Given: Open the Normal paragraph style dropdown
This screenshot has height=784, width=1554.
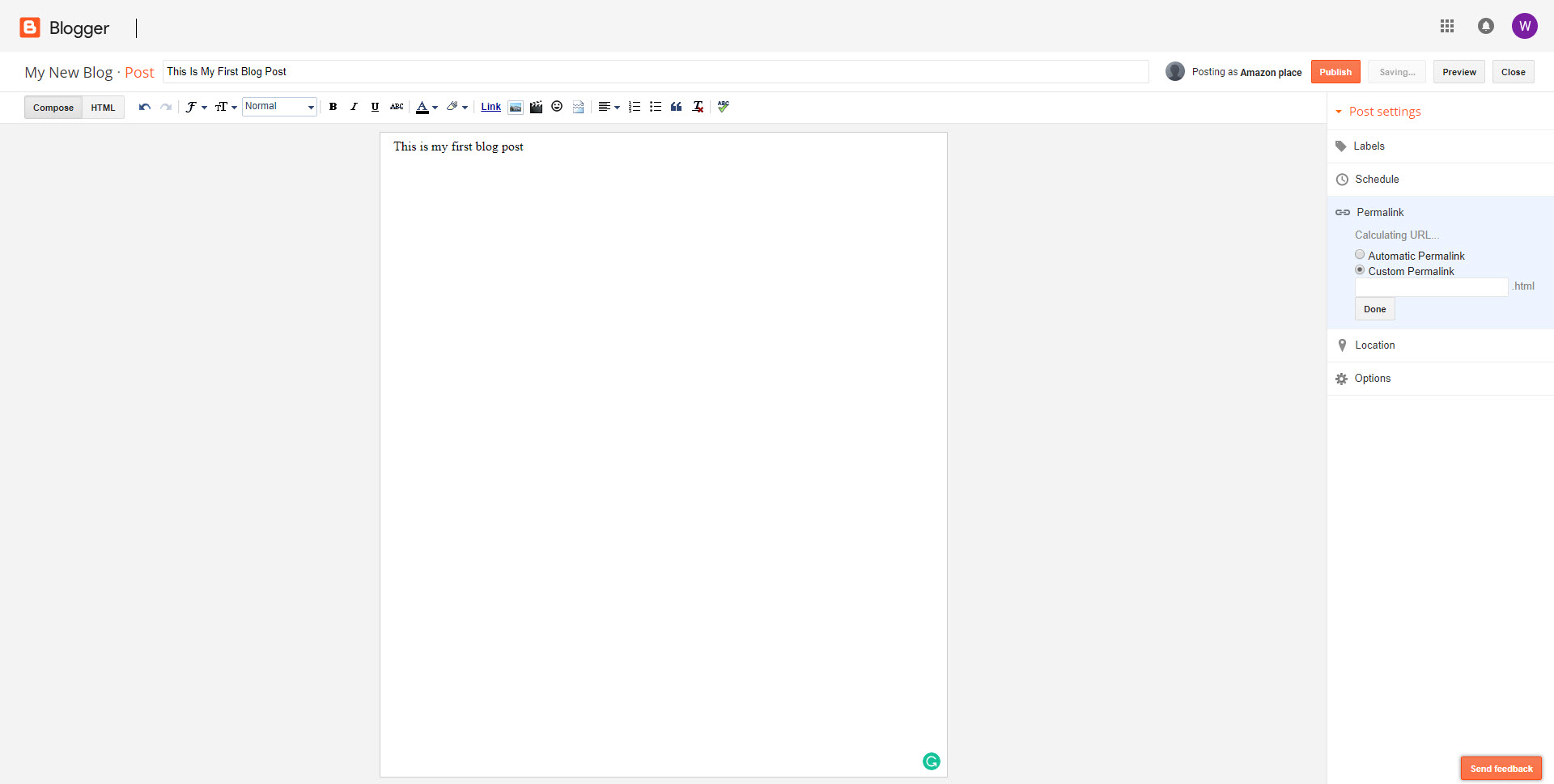Looking at the screenshot, I should coord(279,107).
